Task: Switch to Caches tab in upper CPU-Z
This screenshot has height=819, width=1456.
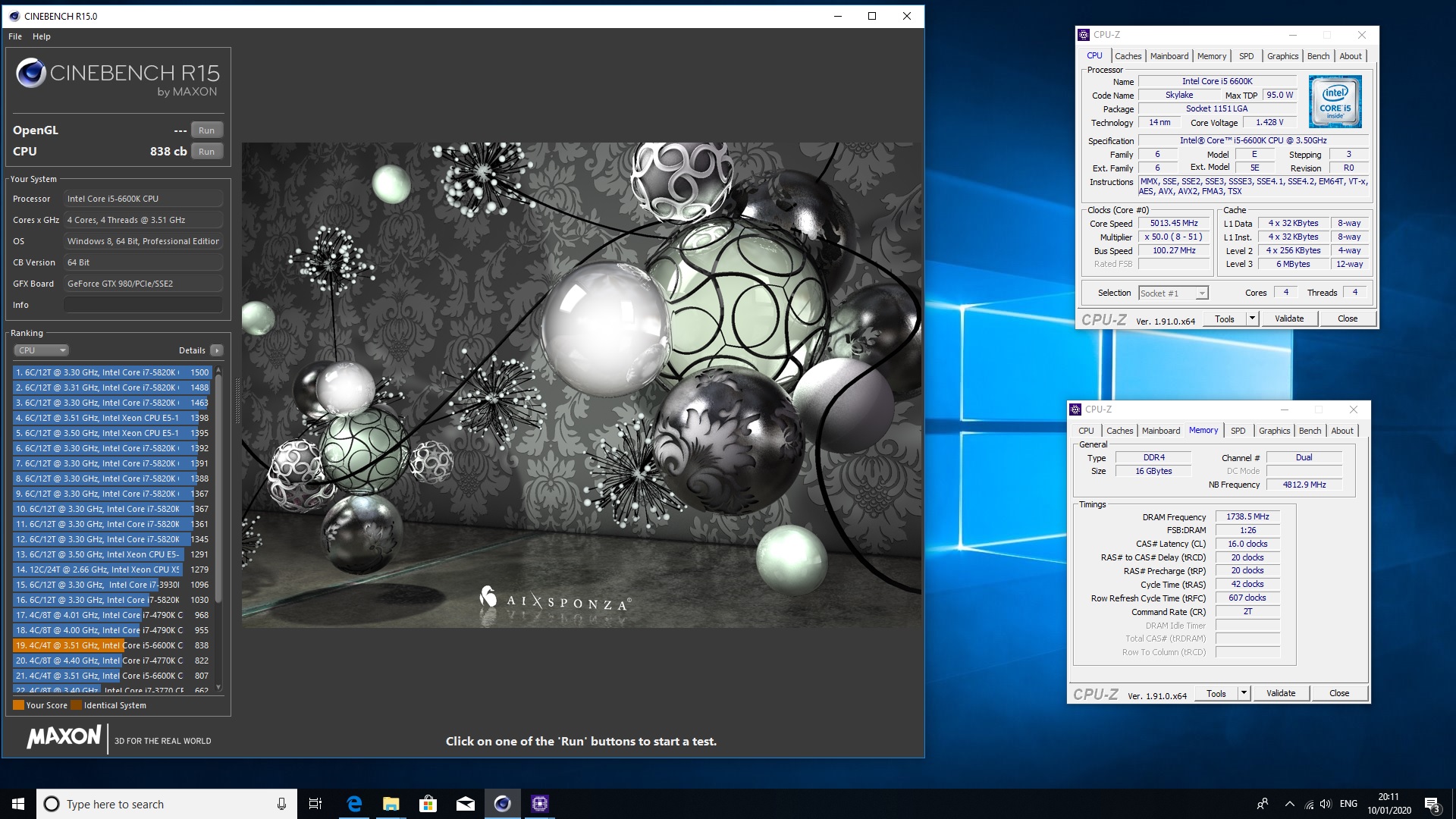Action: click(x=1128, y=56)
